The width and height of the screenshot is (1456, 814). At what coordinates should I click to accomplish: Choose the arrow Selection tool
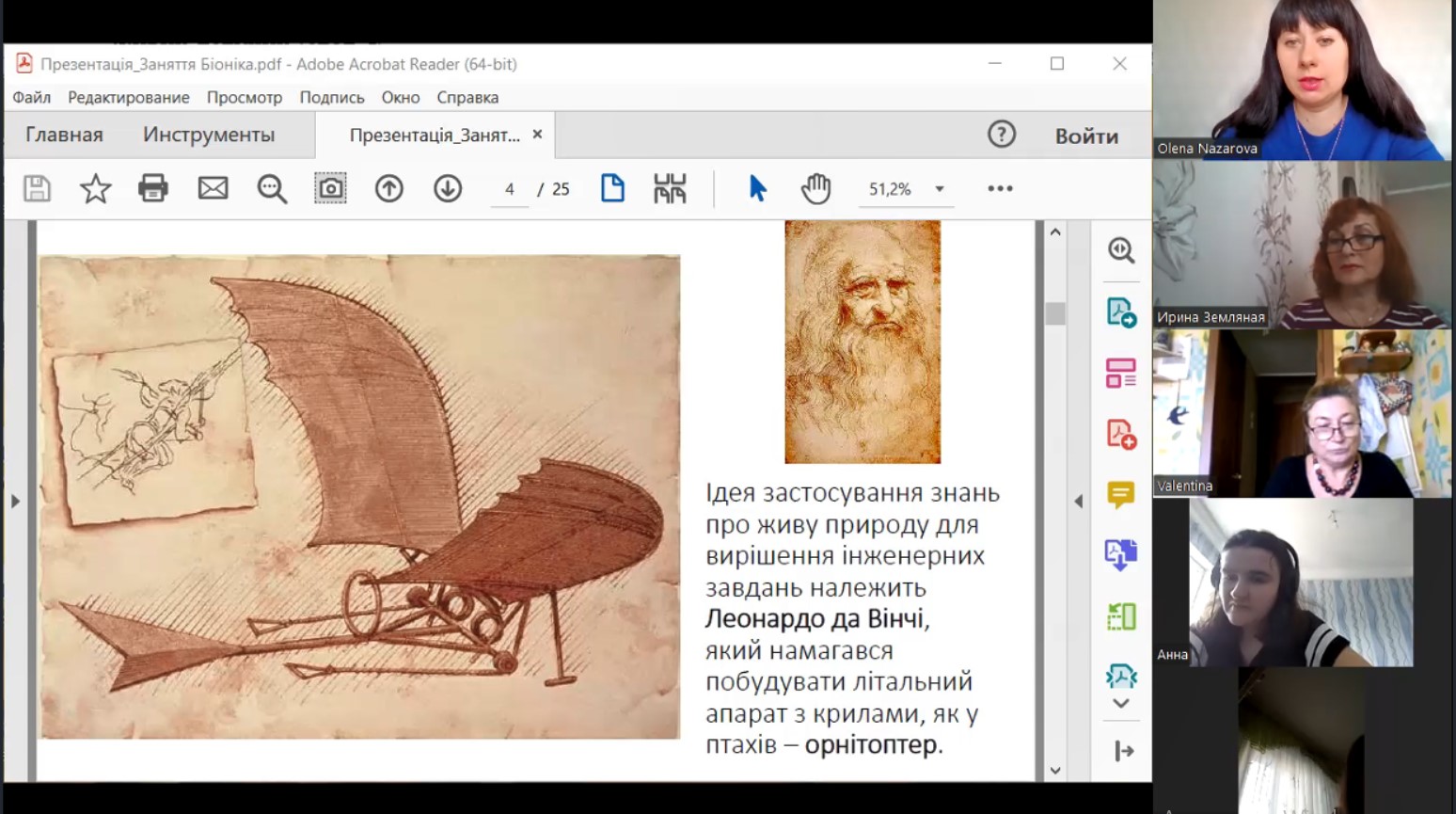(x=757, y=189)
